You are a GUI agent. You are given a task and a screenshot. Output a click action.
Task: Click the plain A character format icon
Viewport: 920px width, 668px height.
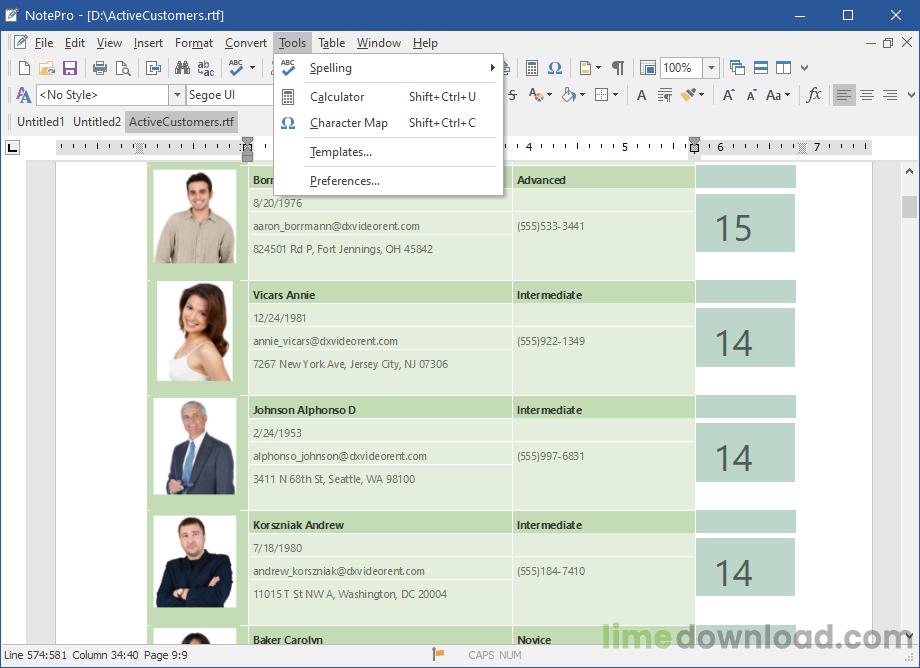point(642,95)
